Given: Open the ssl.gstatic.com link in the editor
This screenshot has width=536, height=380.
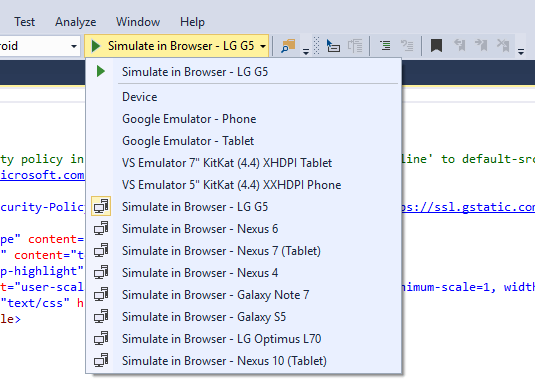Looking at the screenshot, I should pos(469,207).
